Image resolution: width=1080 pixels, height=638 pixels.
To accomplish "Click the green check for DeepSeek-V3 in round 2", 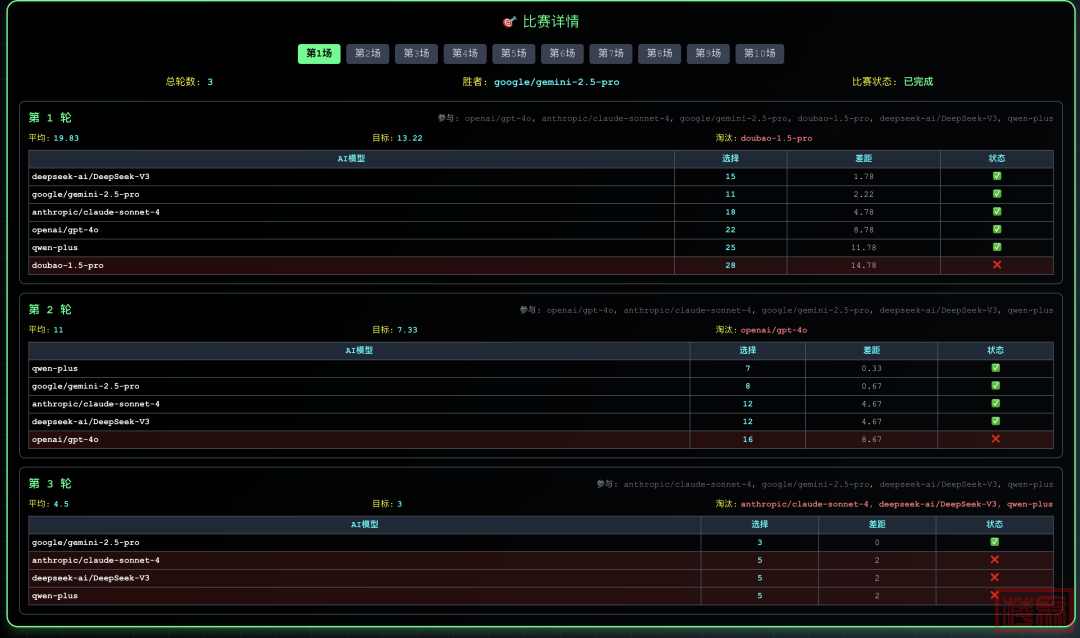I will click(x=995, y=421).
